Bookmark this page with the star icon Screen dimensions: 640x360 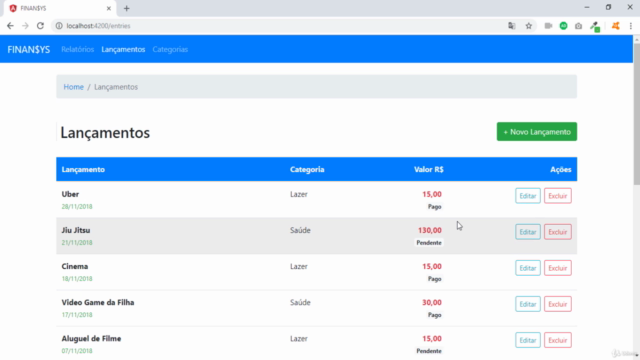click(529, 26)
